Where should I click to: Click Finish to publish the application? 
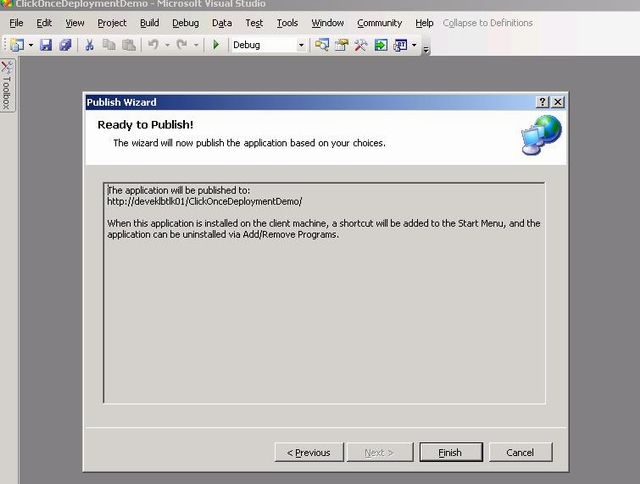[x=451, y=453]
